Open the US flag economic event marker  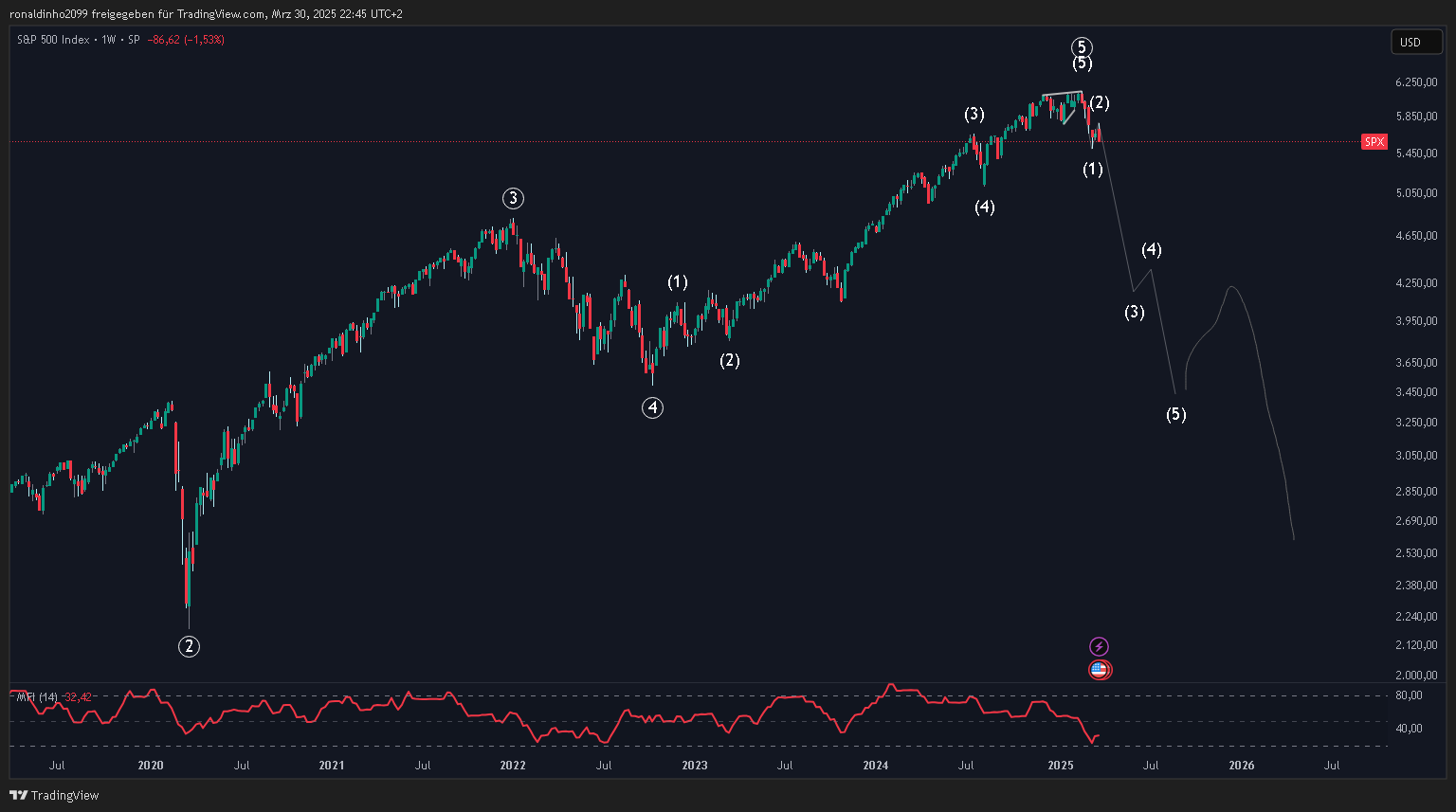[1100, 670]
